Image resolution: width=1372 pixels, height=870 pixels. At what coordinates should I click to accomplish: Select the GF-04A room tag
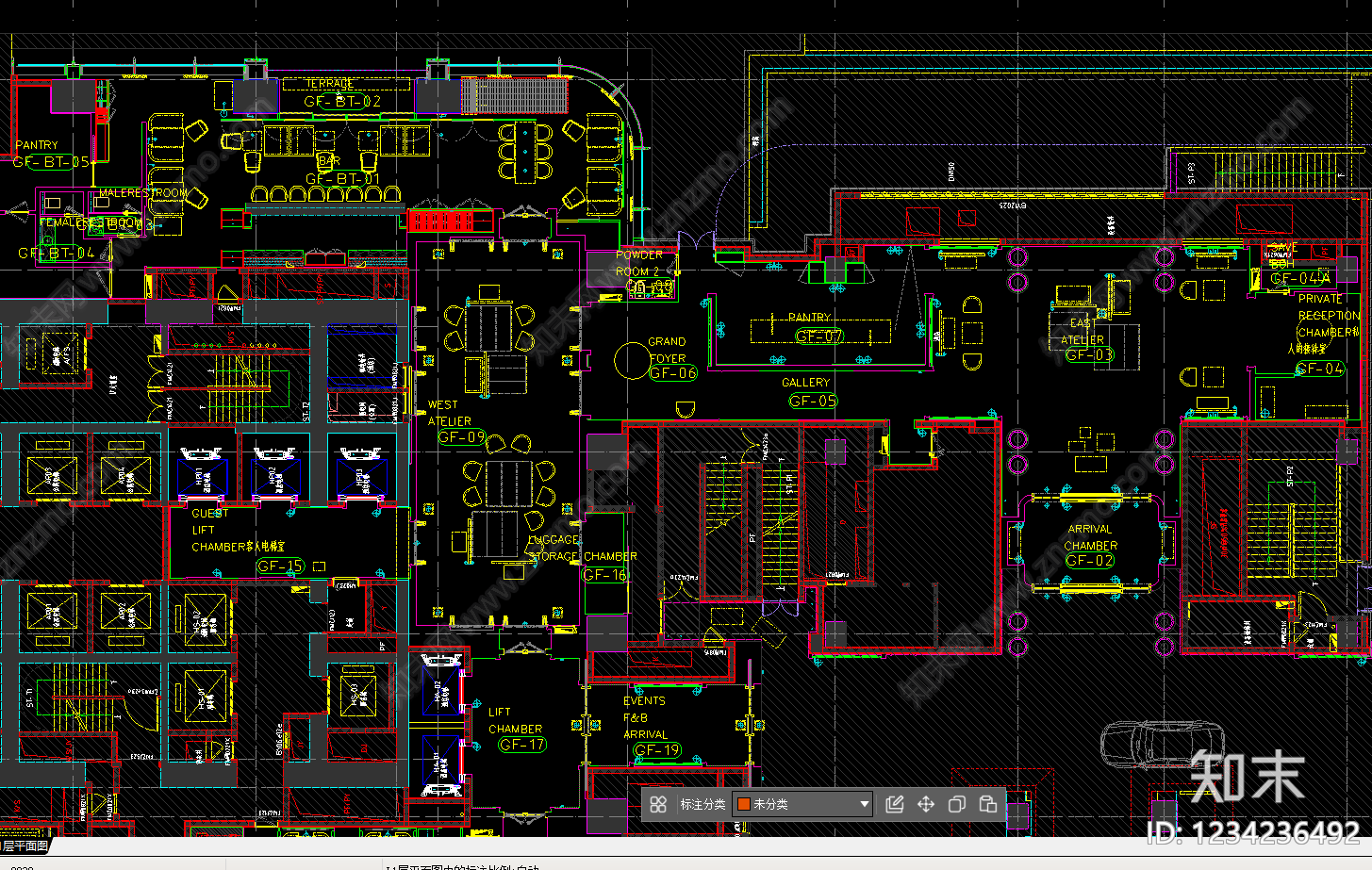(1301, 278)
